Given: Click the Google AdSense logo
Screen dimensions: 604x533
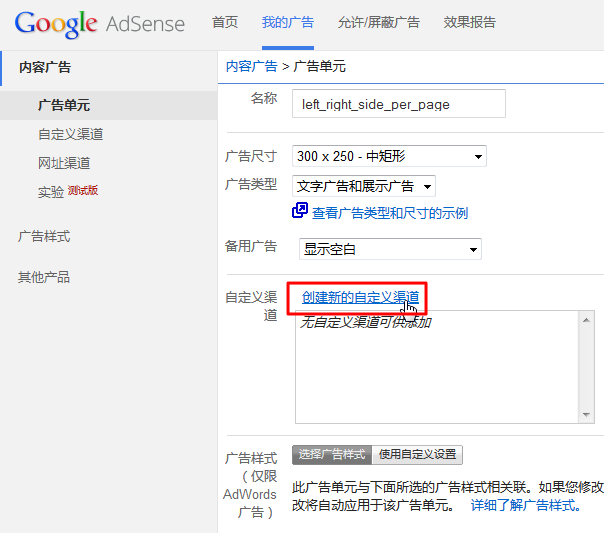Looking at the screenshot, I should (x=100, y=24).
